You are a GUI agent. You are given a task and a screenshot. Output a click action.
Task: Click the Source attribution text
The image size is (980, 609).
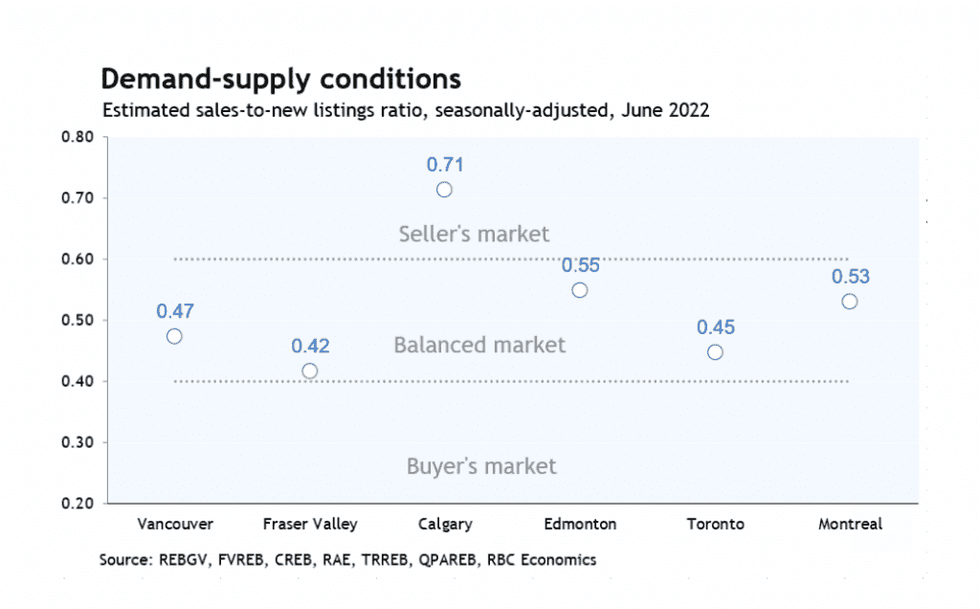348,560
